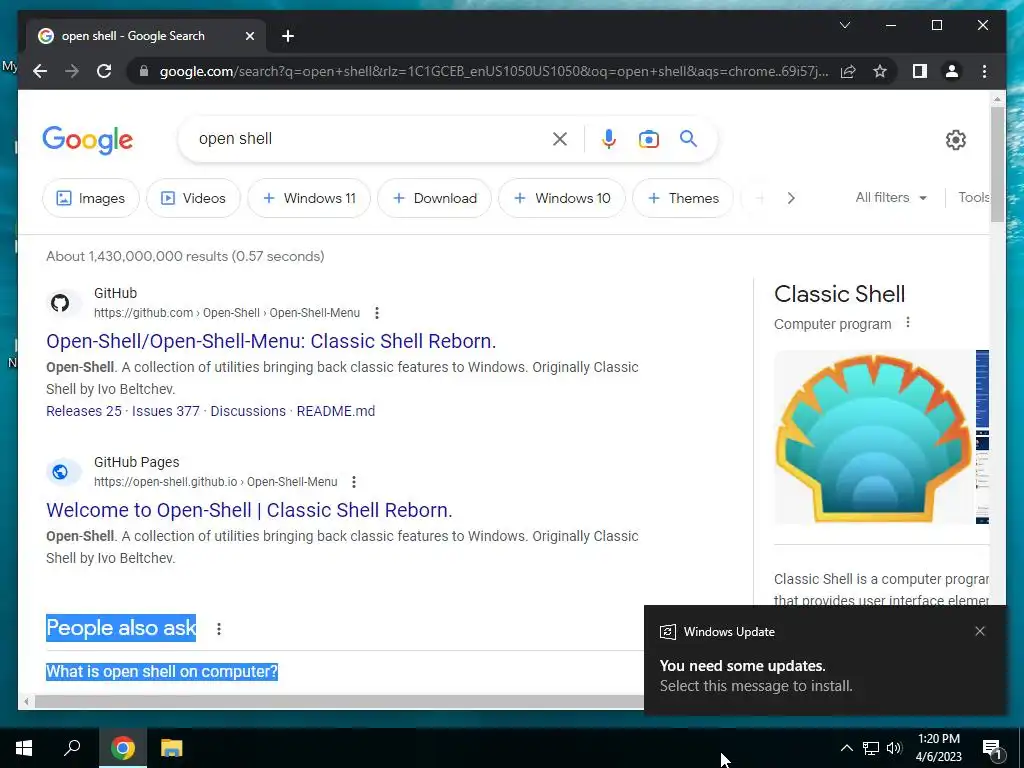Open the 'Open-Shell/Open-Shell-Menu: Classic Shell Reborn' result
The image size is (1024, 768).
coord(271,341)
